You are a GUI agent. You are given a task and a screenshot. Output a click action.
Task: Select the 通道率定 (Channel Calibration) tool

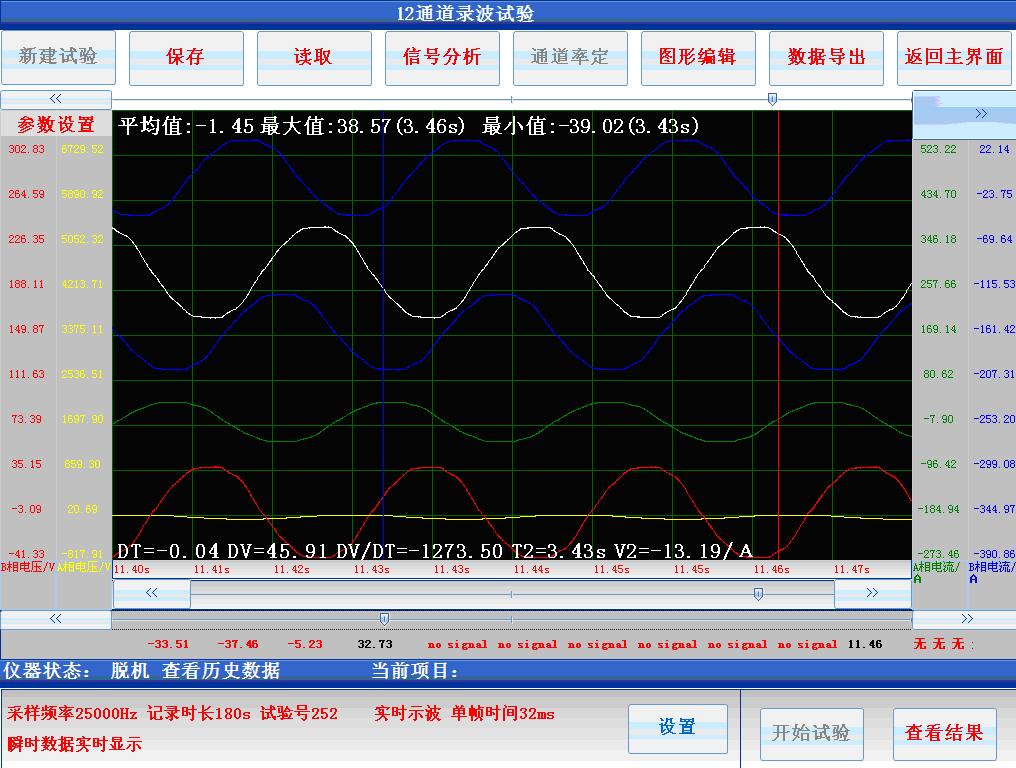[570, 58]
